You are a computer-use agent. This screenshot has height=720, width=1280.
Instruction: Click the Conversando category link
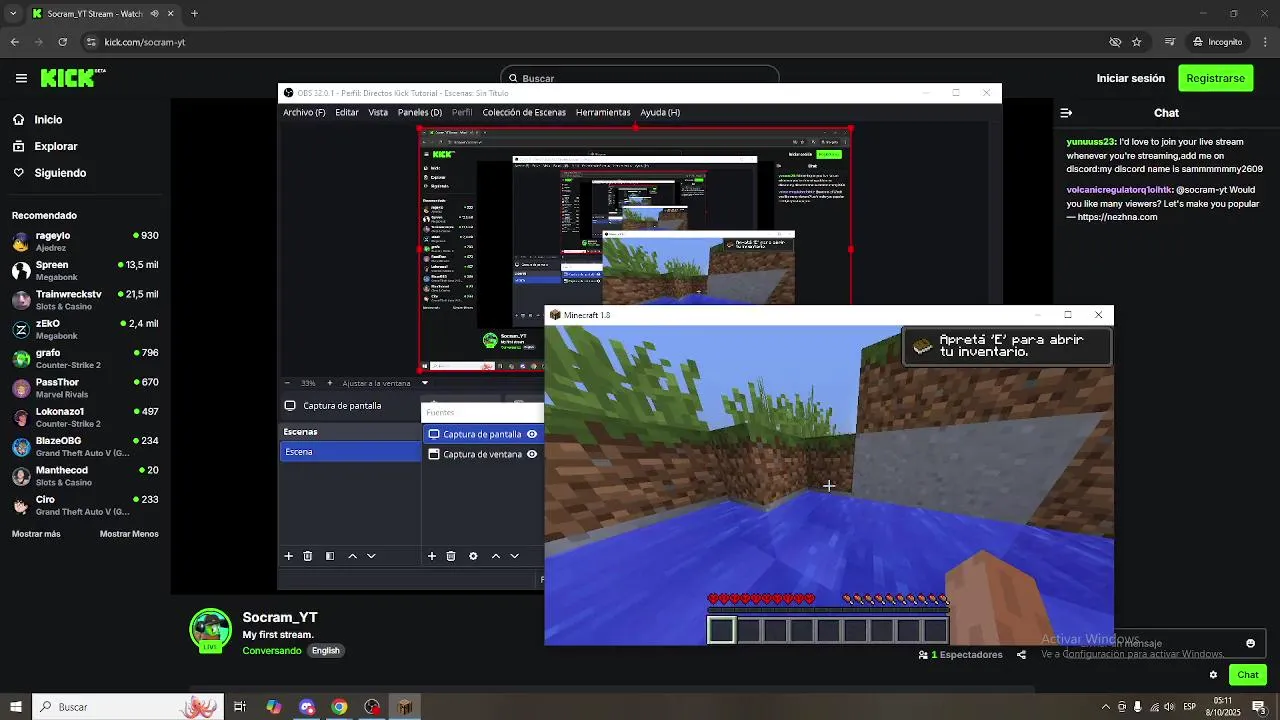[271, 651]
